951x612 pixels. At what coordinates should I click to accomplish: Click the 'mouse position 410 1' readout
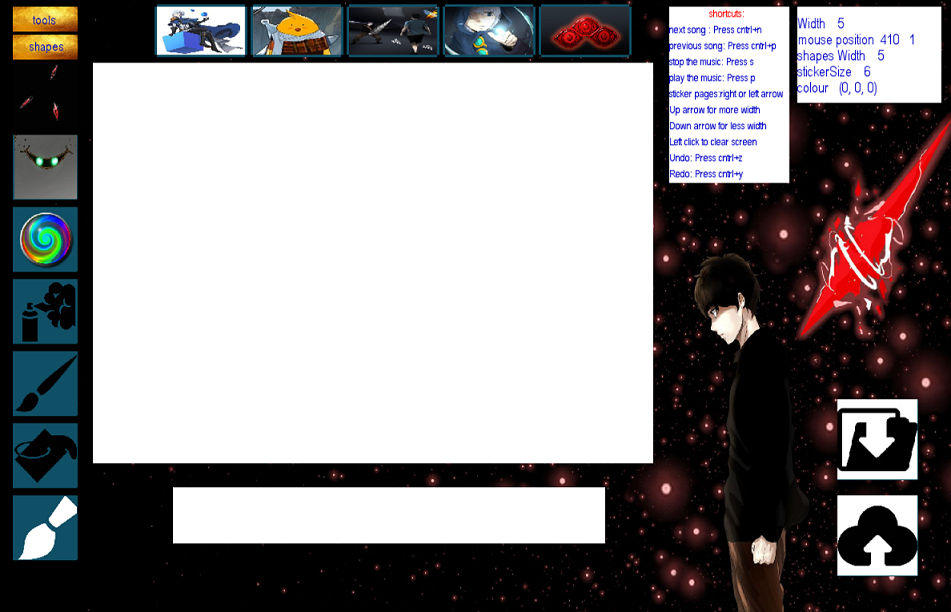point(856,40)
